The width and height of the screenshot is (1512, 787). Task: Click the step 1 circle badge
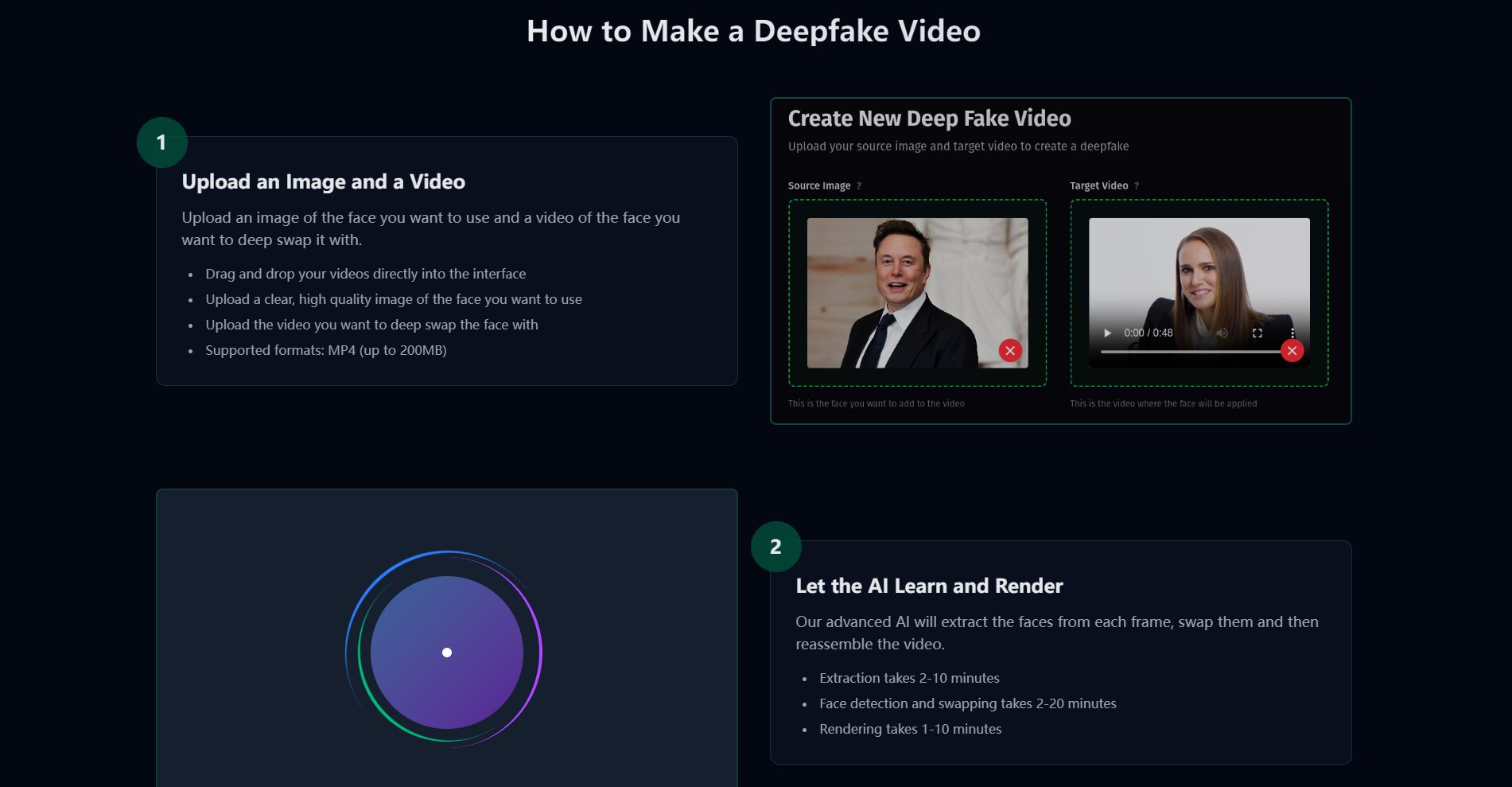(x=162, y=142)
